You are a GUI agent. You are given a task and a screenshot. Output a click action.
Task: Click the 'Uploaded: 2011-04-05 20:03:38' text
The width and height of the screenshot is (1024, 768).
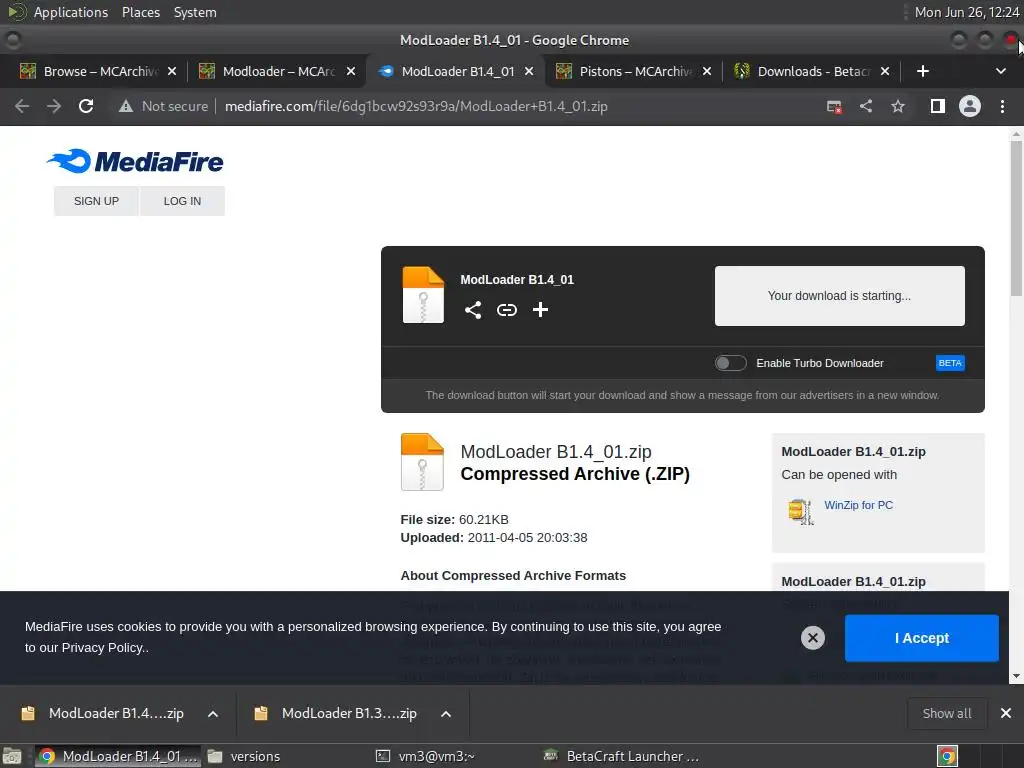point(494,537)
